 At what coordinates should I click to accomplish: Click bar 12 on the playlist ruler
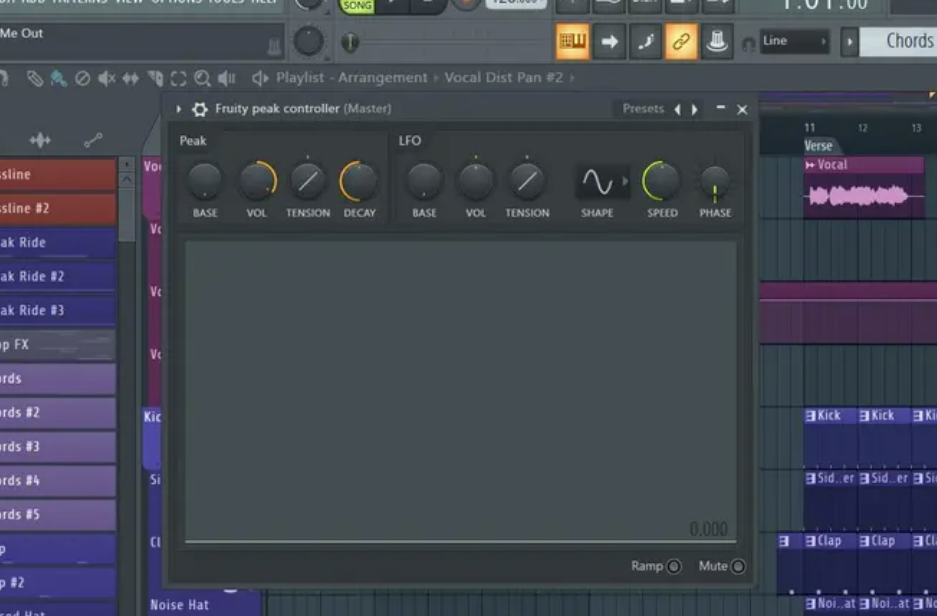tap(862, 128)
